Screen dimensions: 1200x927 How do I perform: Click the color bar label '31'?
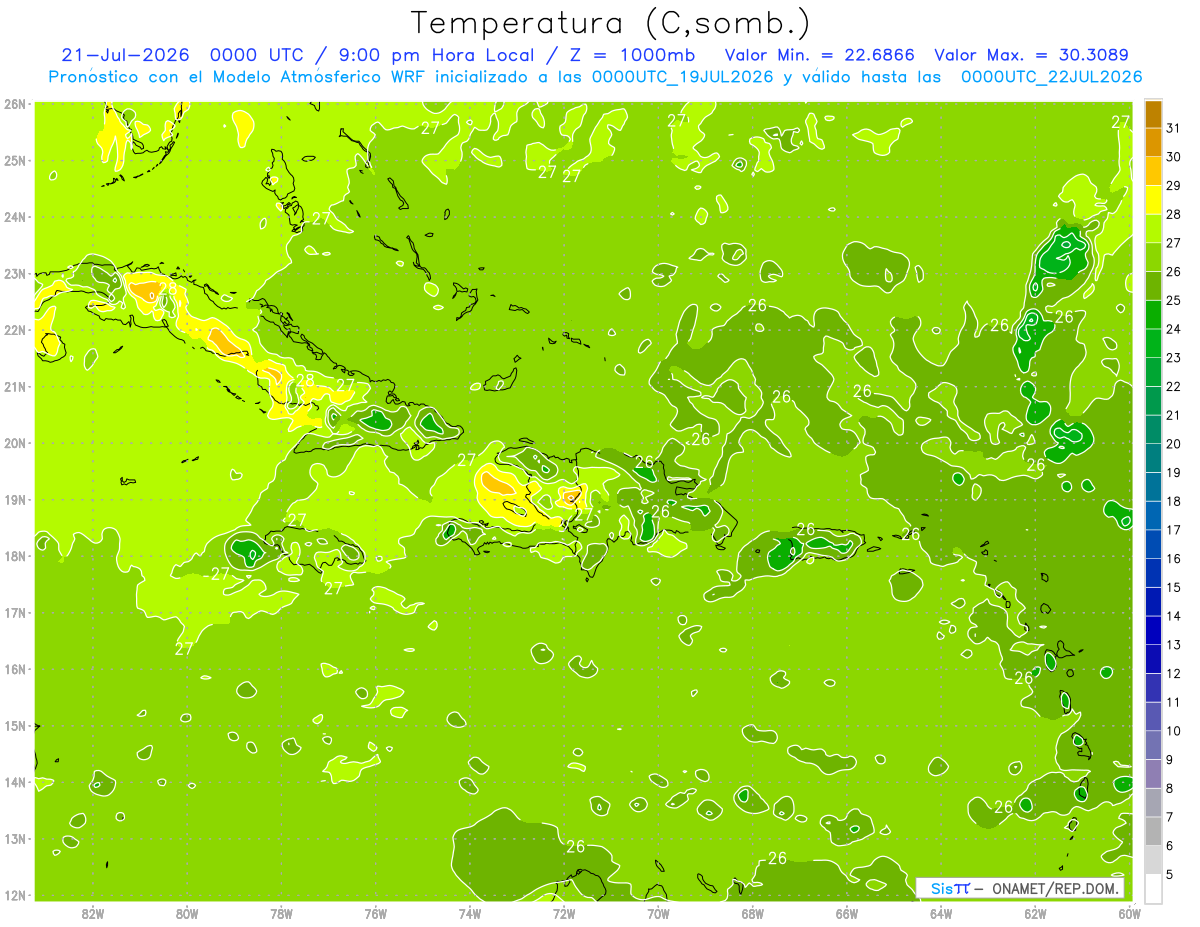pyautogui.click(x=1173, y=127)
